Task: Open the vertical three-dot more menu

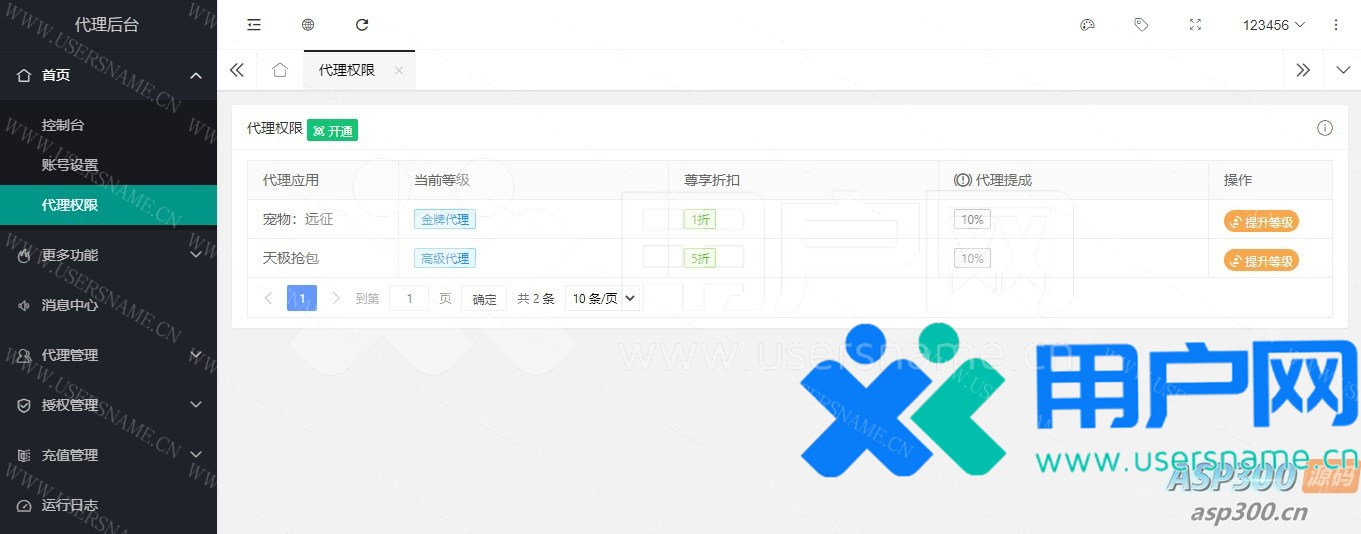Action: pyautogui.click(x=1336, y=25)
